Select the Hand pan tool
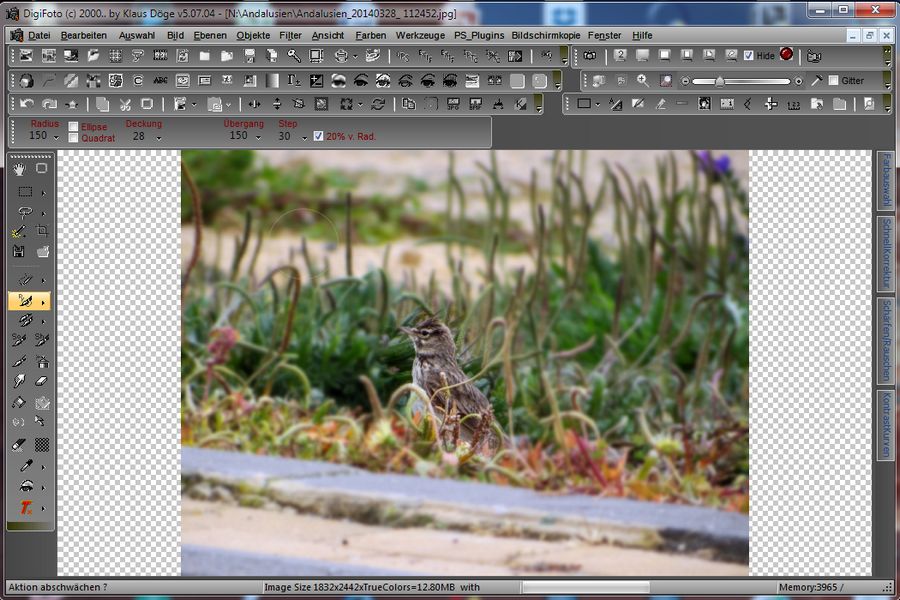This screenshot has width=900, height=600. tap(20, 169)
